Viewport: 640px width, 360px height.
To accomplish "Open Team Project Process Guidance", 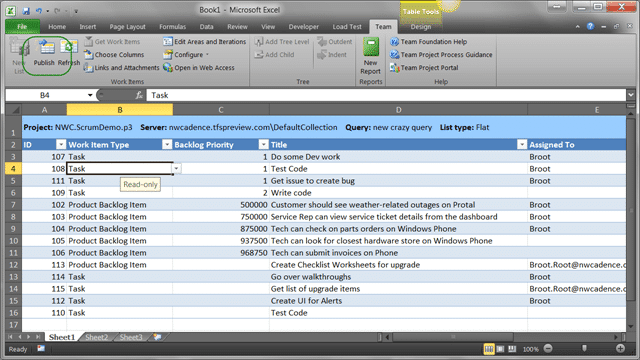I will pos(441,55).
